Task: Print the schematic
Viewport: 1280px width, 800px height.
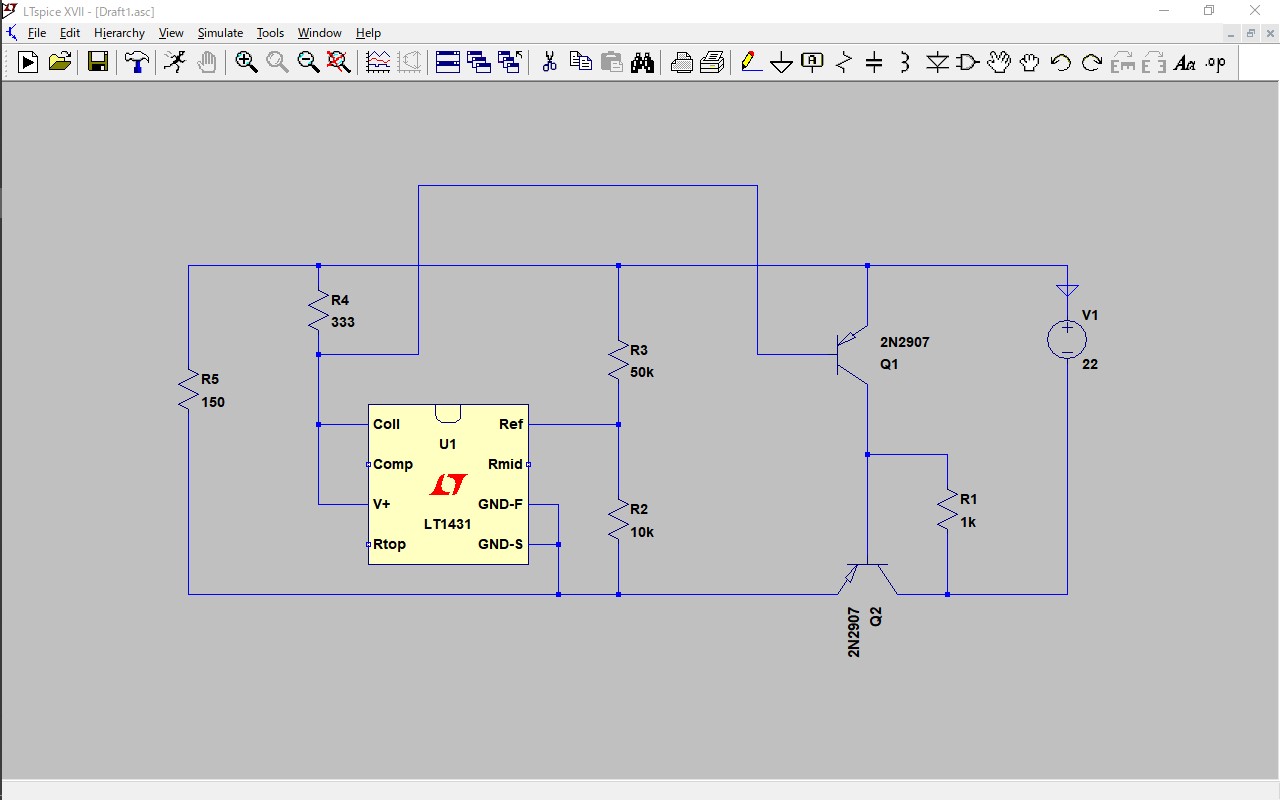Action: click(681, 62)
